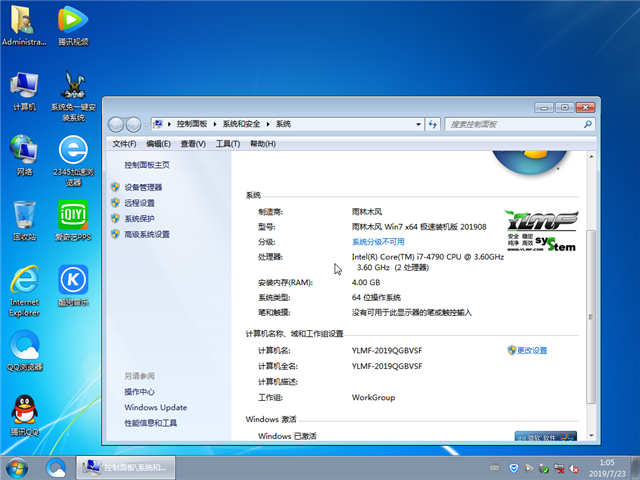Image resolution: width=640 pixels, height=480 pixels.
Task: Open the 文件(F) menu
Action: pyautogui.click(x=124, y=144)
